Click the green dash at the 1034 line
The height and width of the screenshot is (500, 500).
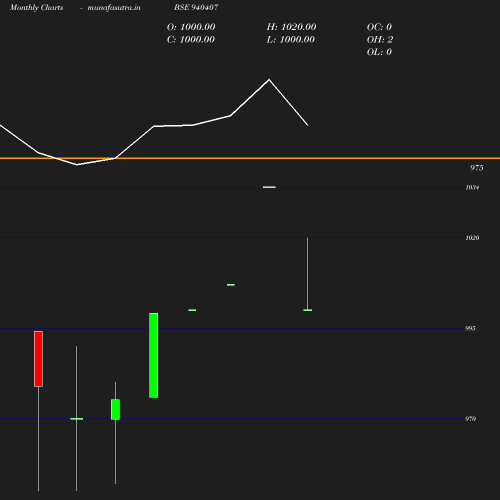pyautogui.click(x=269, y=187)
